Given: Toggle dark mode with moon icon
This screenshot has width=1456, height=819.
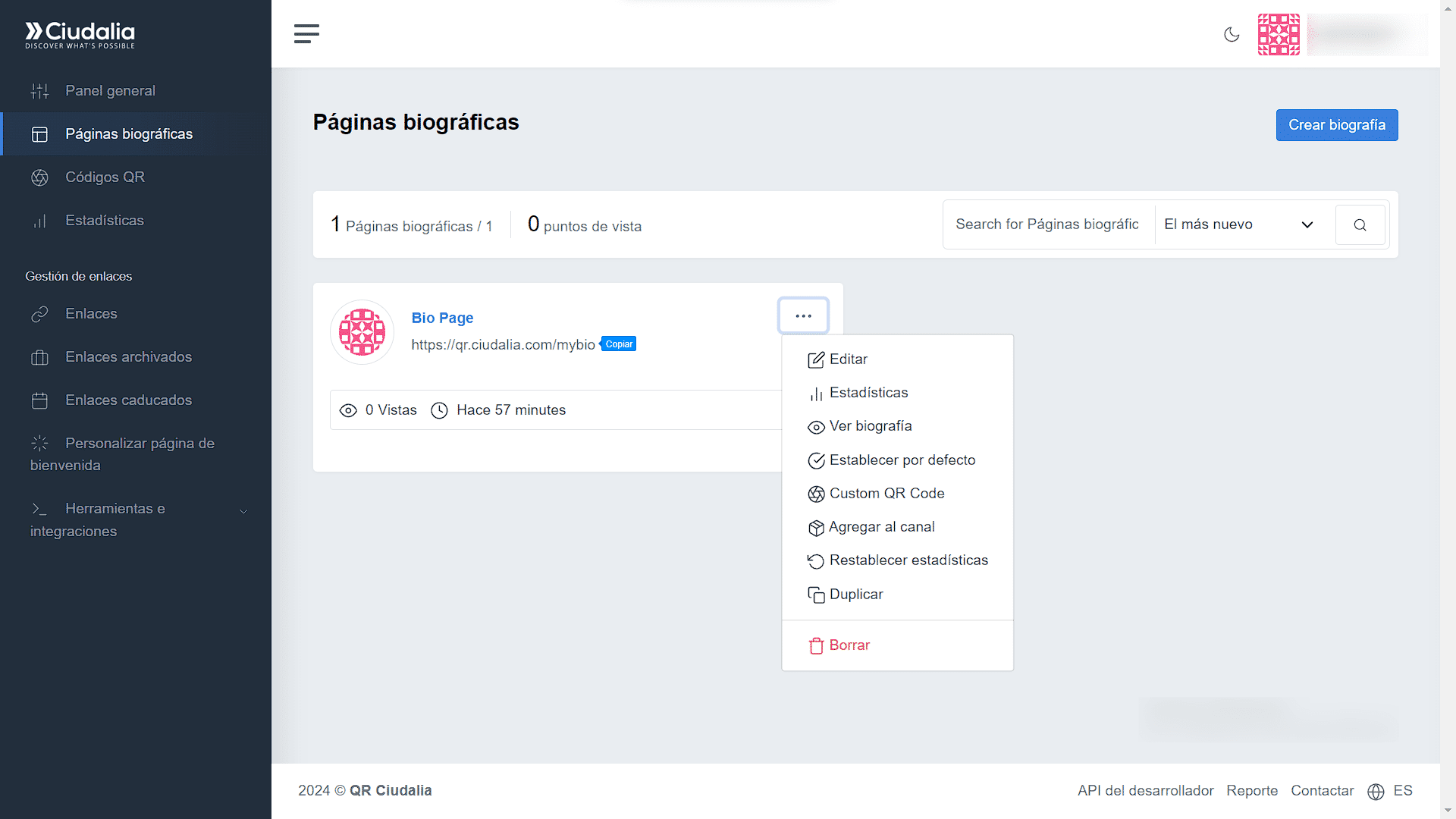Looking at the screenshot, I should coord(1232,34).
